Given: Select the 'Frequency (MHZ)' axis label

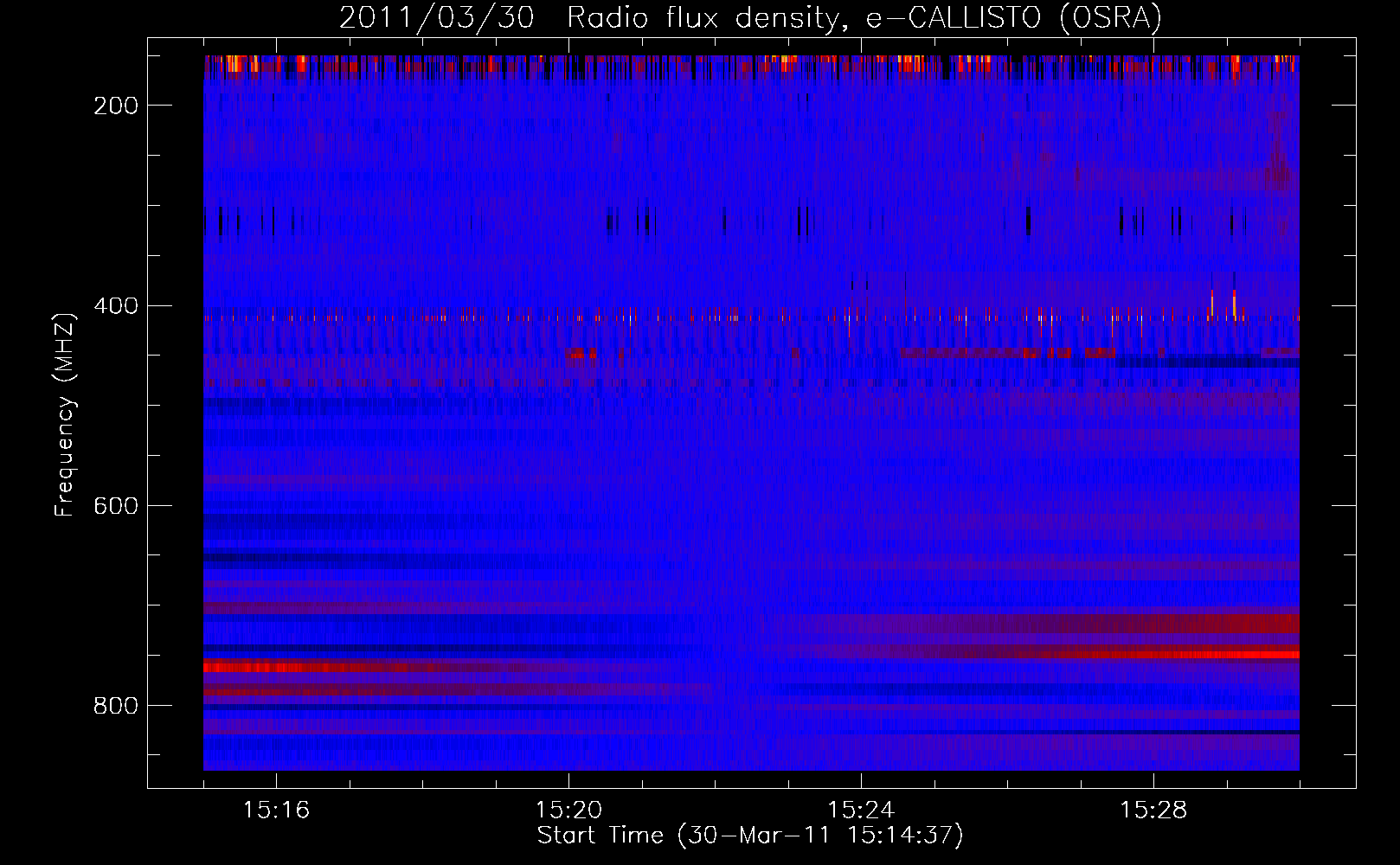Looking at the screenshot, I should pos(65,414).
